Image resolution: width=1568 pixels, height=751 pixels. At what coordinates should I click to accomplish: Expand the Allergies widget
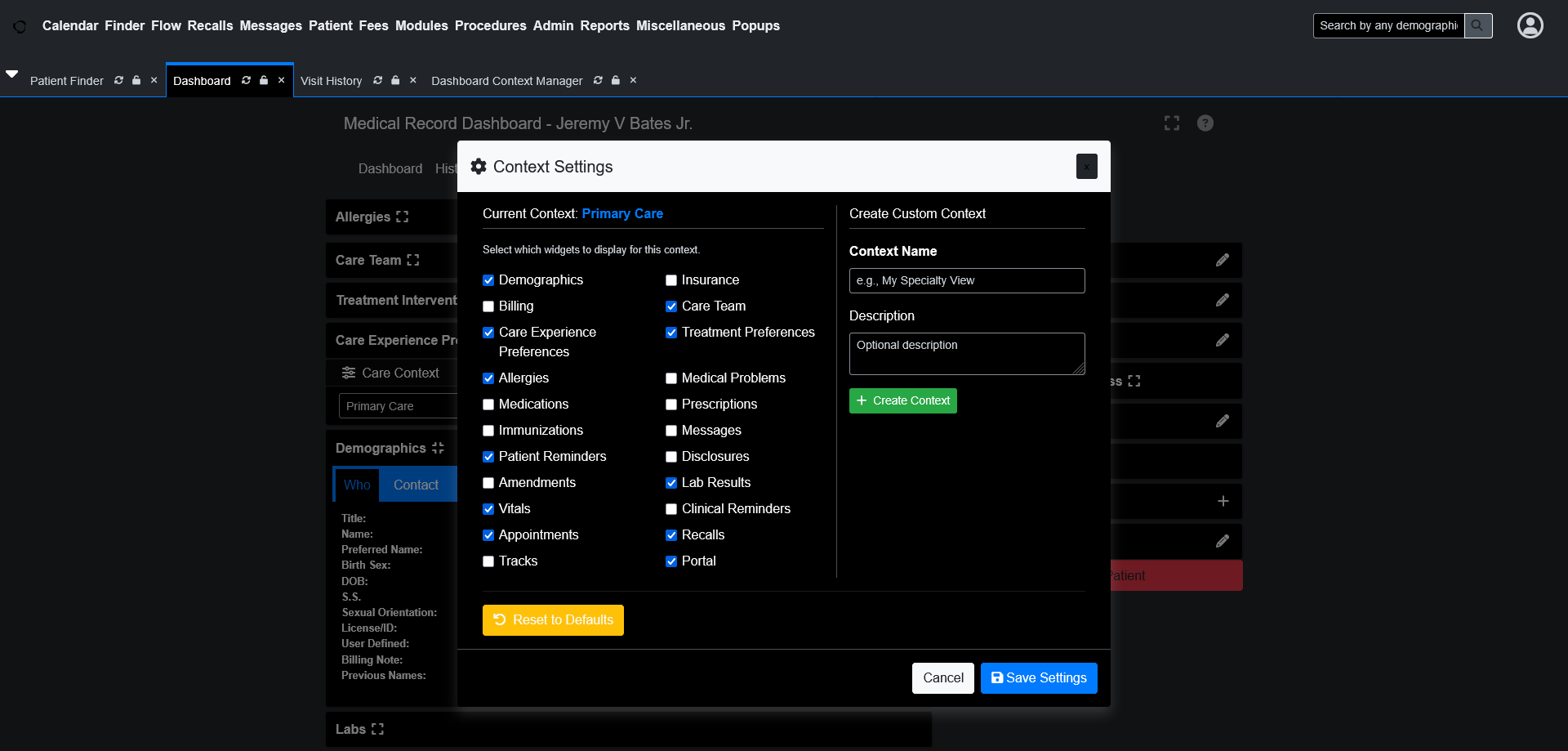coord(402,217)
